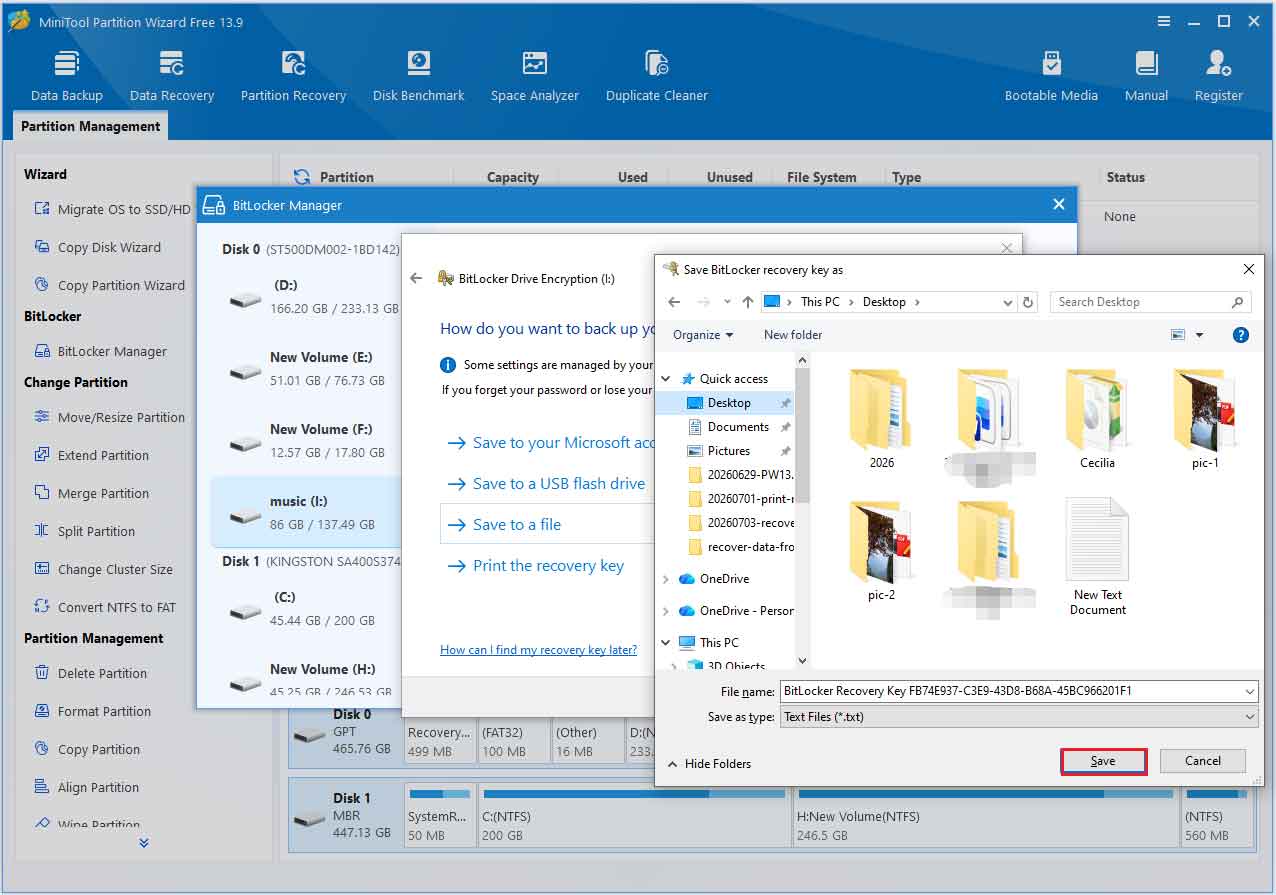
Task: Select music (I:) drive in BitLocker Manager
Action: [x=306, y=512]
